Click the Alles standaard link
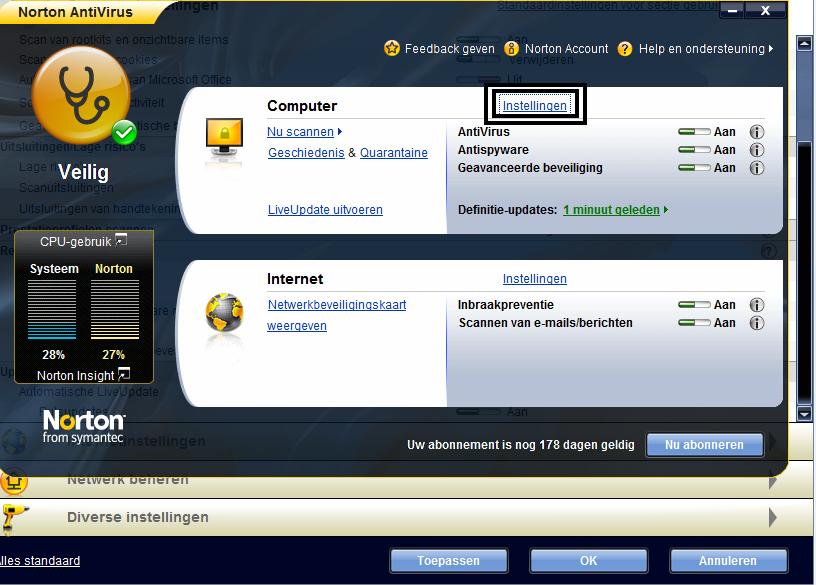This screenshot has width=816, height=585. pos(40,561)
